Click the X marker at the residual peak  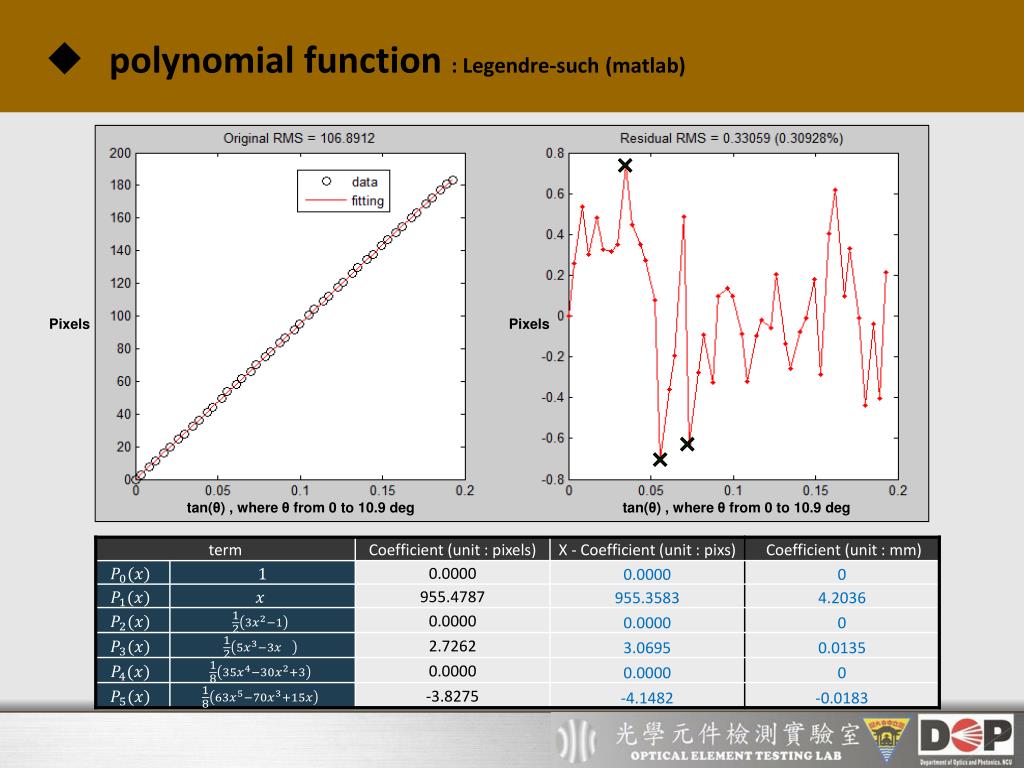click(x=625, y=165)
